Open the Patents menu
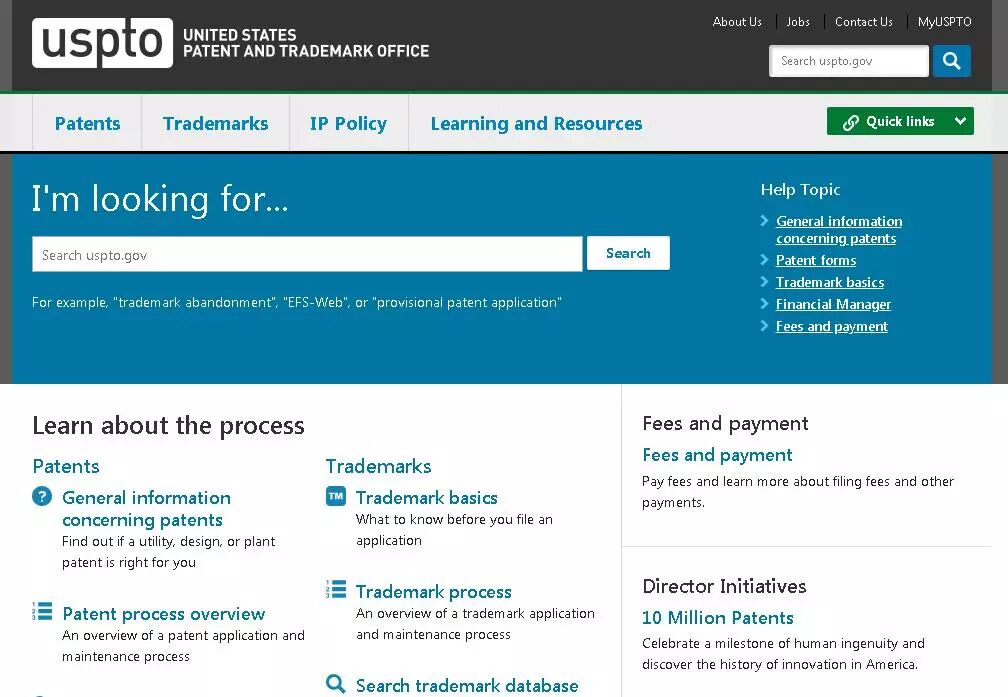The image size is (1008, 697). pos(87,123)
